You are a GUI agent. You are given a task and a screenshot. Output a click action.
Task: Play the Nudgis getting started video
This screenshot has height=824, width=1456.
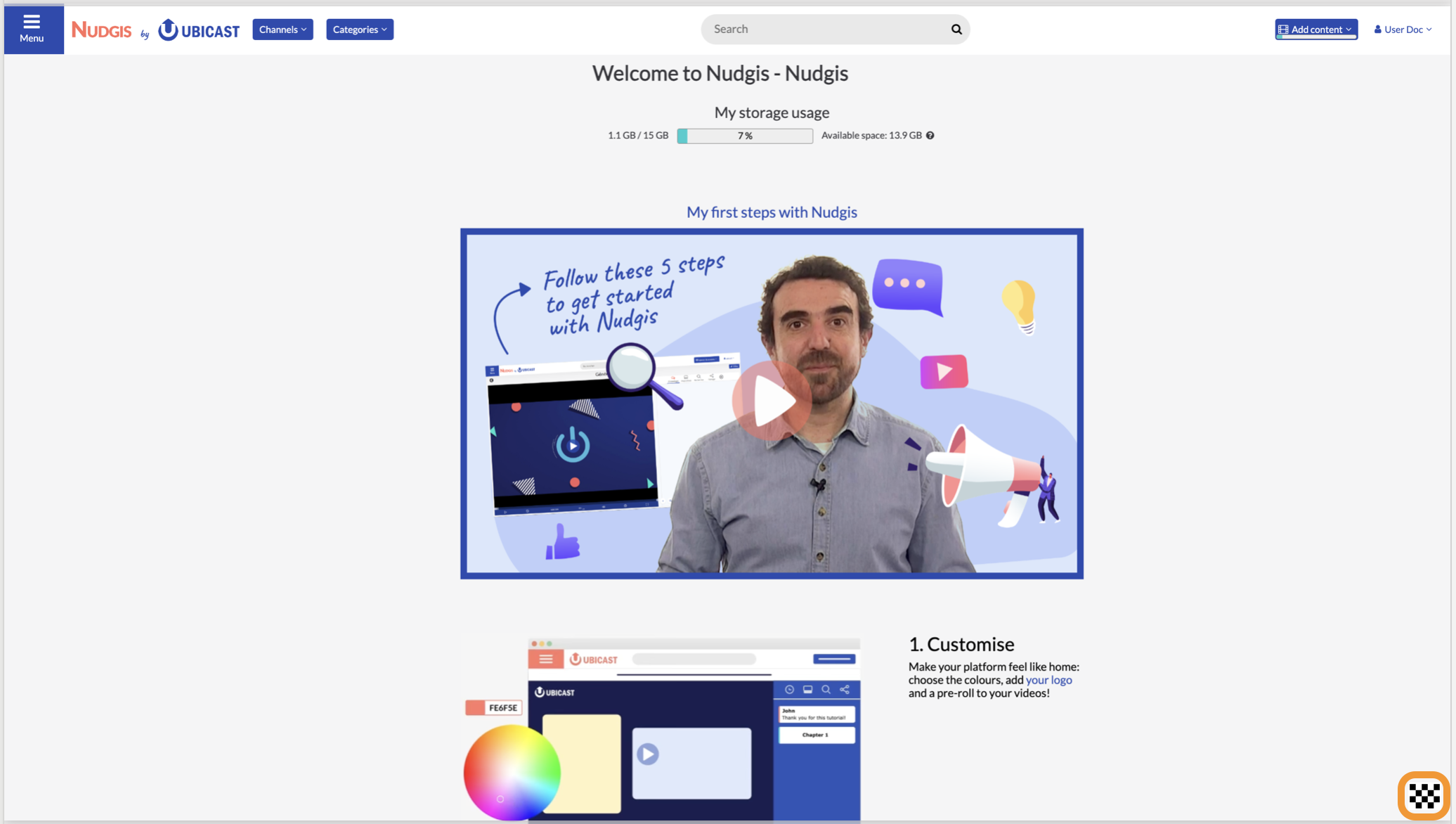(772, 402)
